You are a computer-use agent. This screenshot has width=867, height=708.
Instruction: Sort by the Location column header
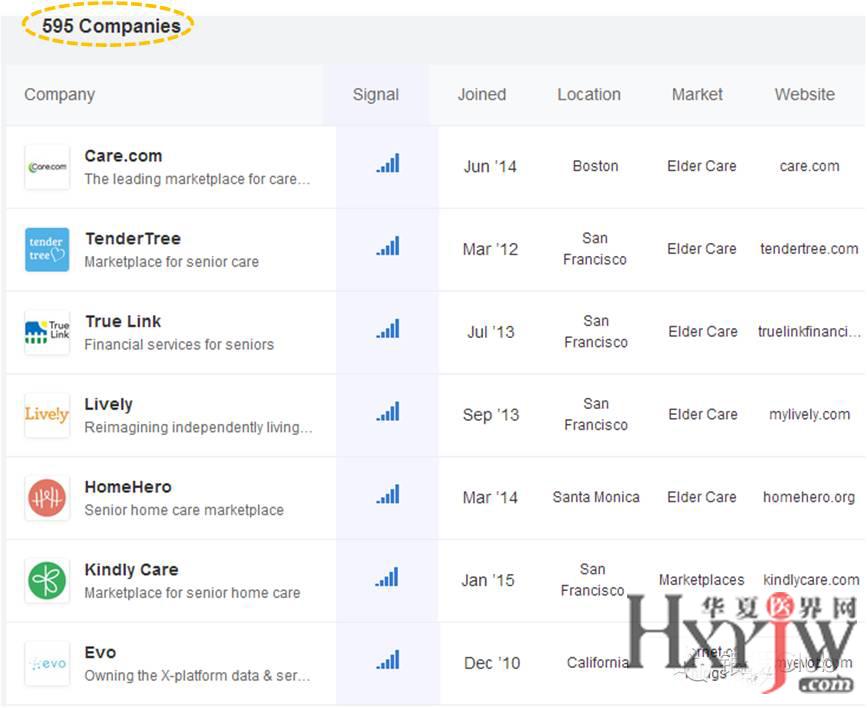pyautogui.click(x=589, y=95)
